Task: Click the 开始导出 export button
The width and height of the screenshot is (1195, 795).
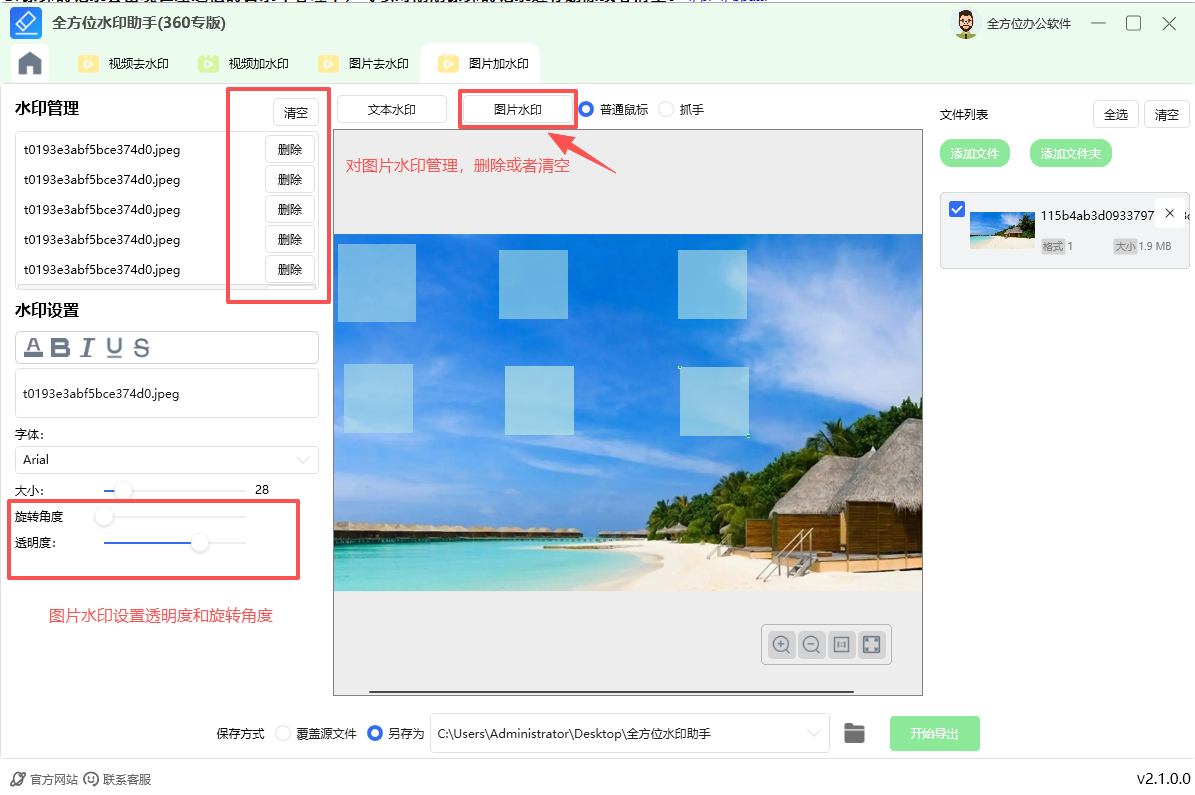Action: (934, 733)
